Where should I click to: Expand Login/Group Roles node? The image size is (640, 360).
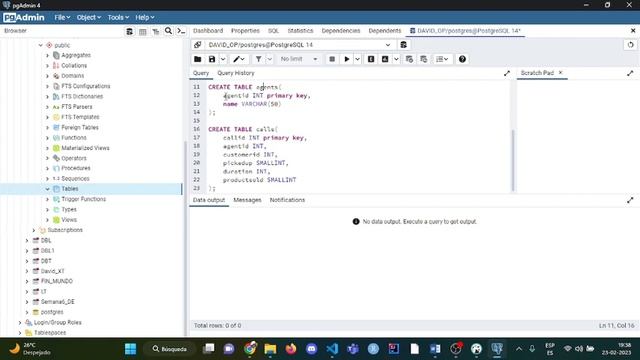tap(20, 322)
